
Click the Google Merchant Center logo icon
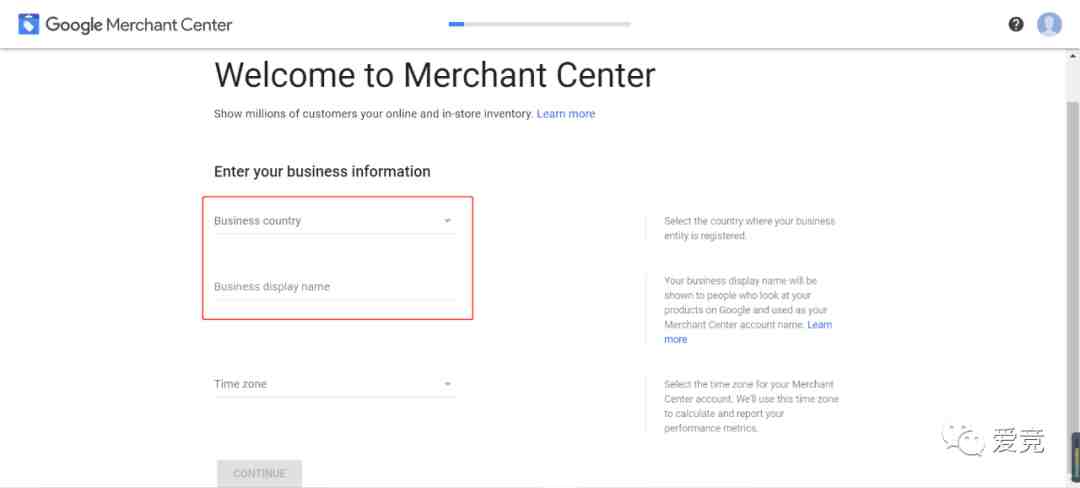click(28, 24)
